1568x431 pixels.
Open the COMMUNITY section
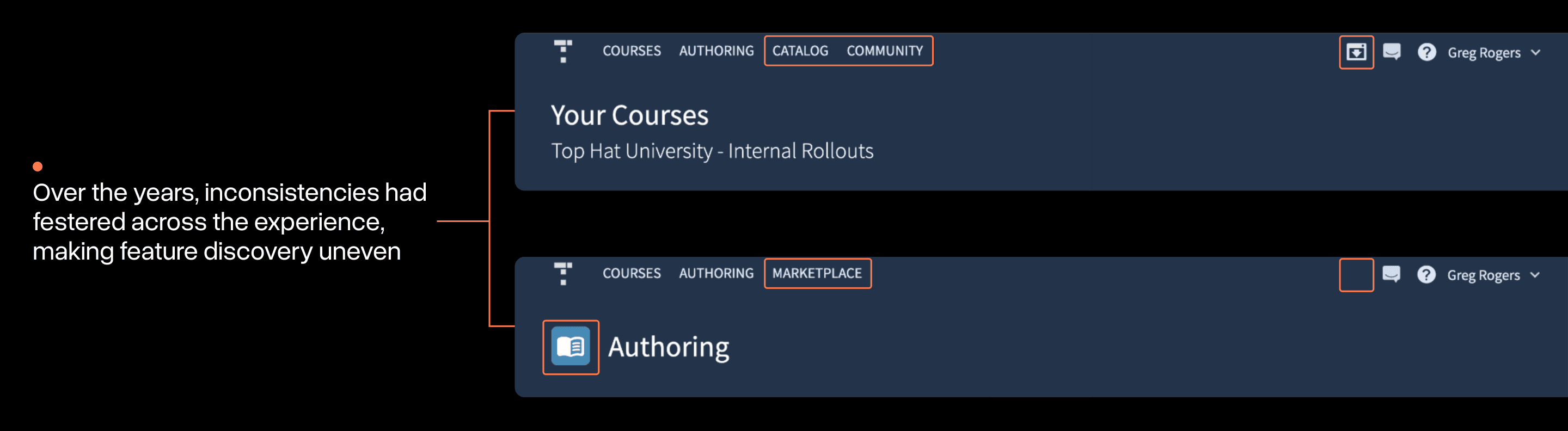click(x=885, y=51)
